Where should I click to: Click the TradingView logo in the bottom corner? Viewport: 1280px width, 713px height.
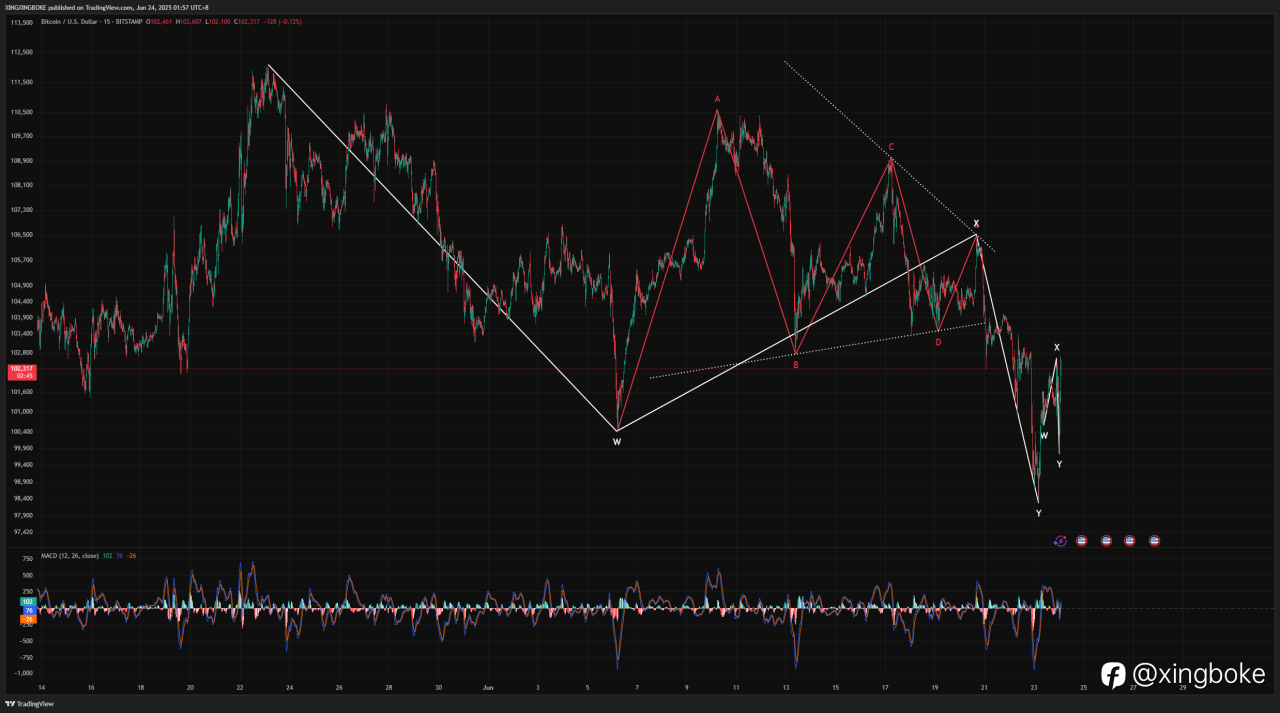(29, 704)
